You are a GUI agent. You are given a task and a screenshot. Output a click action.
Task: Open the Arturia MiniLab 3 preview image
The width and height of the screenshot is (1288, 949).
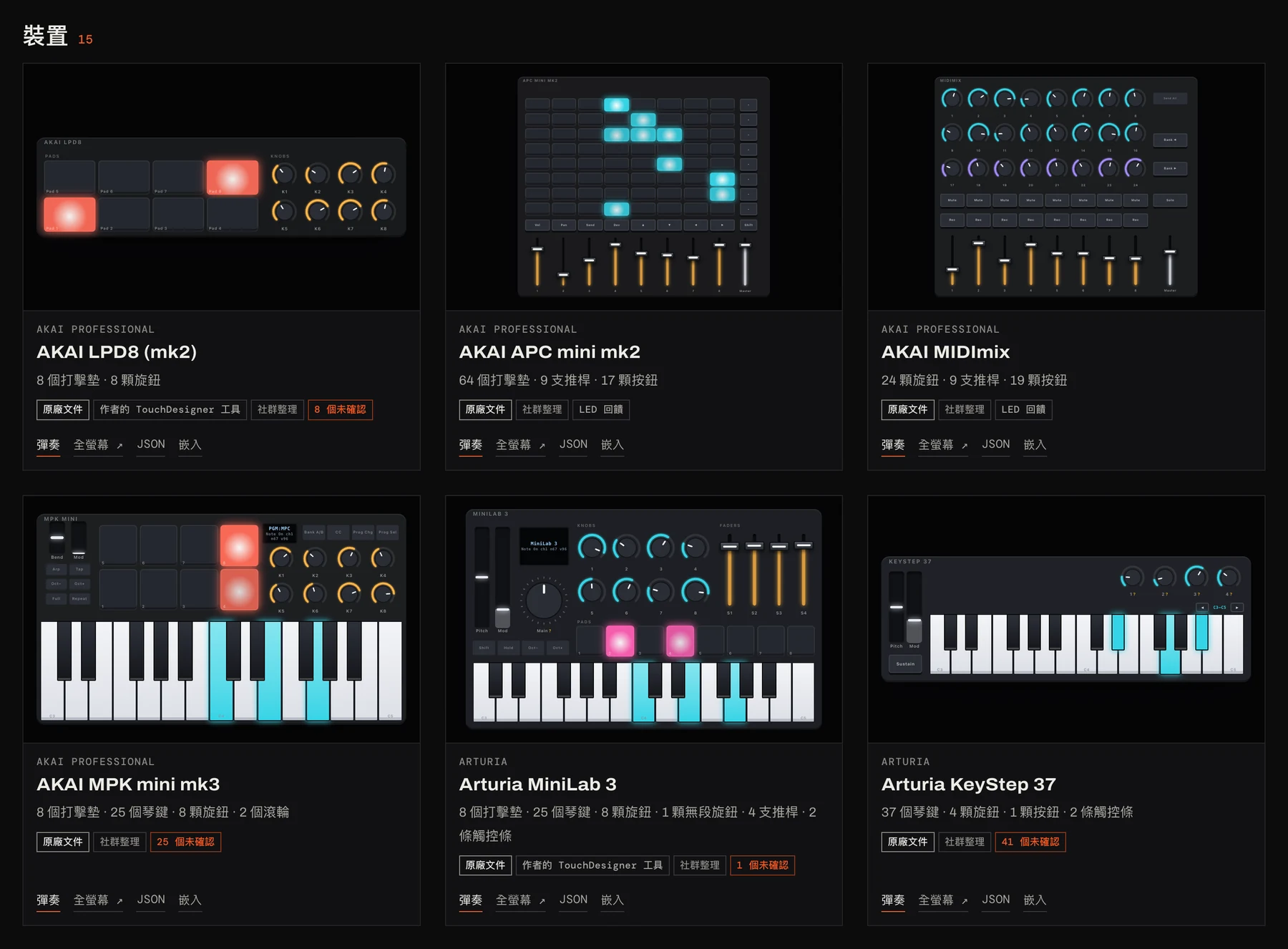pyautogui.click(x=643, y=619)
